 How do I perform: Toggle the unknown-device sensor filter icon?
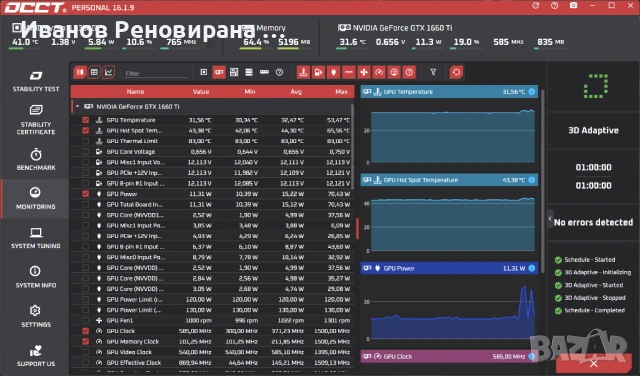click(x=279, y=72)
